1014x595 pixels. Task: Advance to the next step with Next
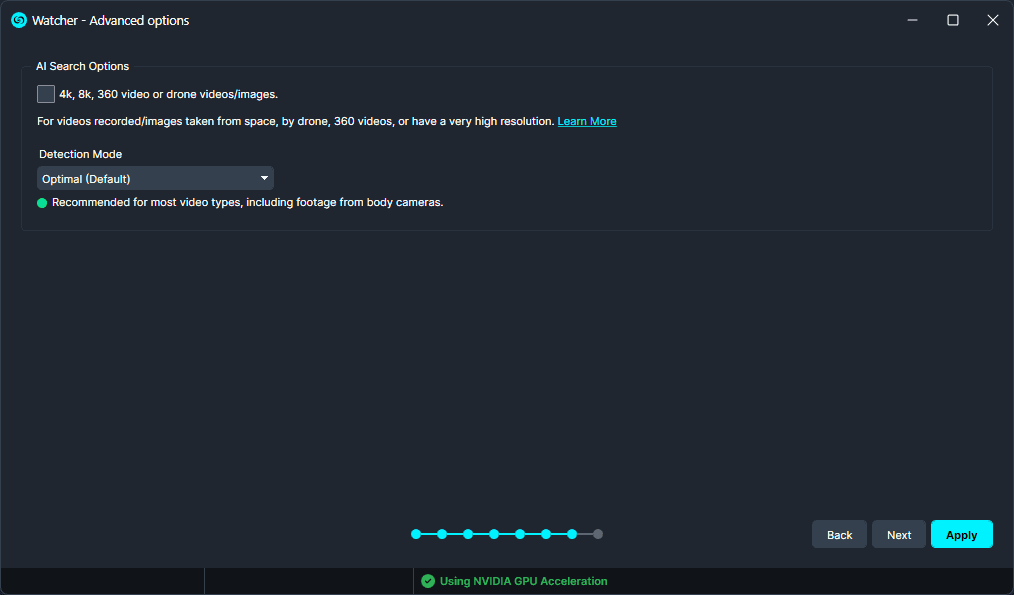point(898,534)
